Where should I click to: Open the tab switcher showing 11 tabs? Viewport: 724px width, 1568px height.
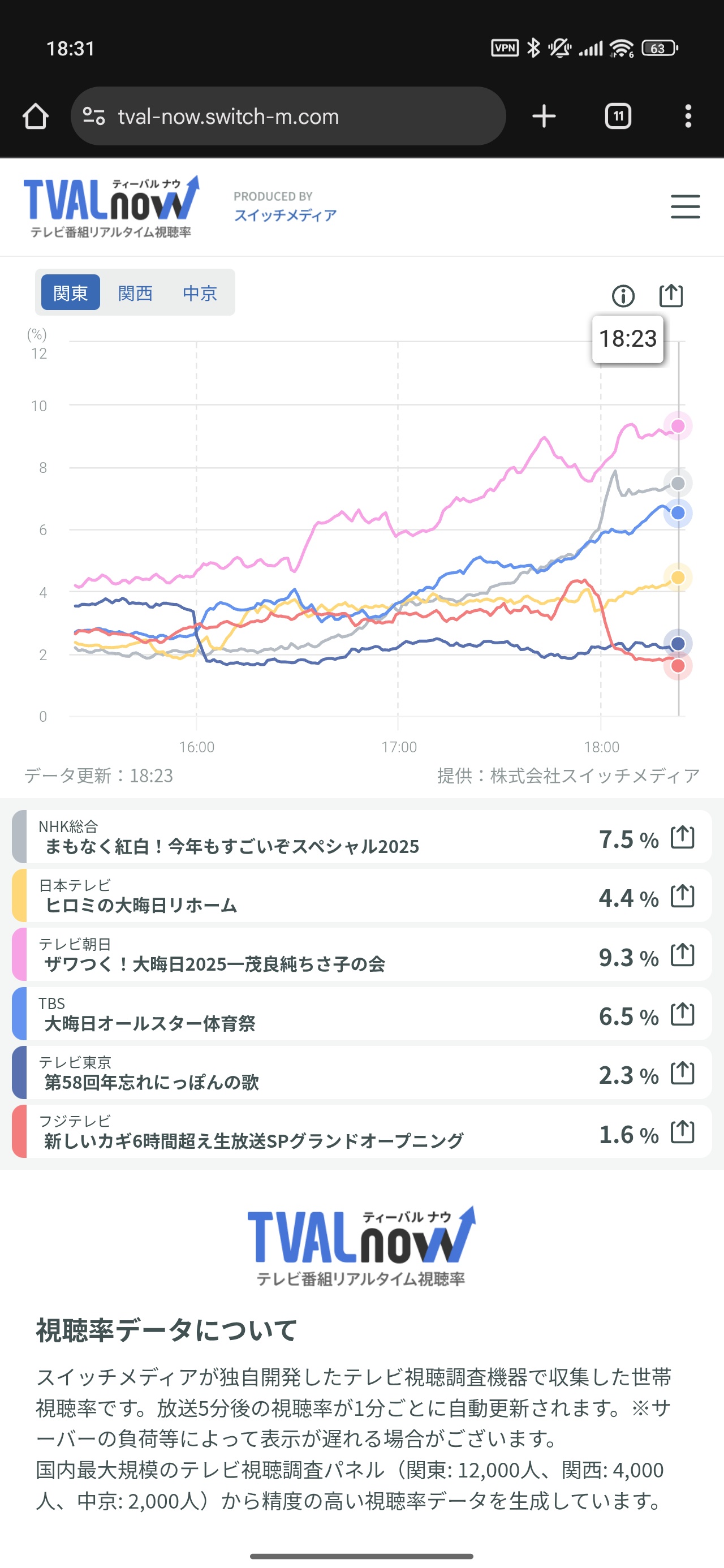coord(618,117)
